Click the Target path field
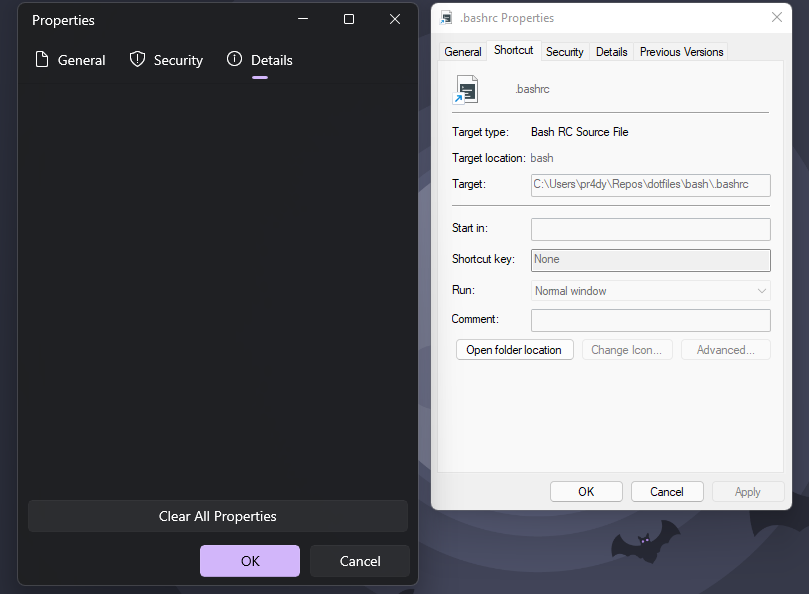This screenshot has height=594, width=809. pyautogui.click(x=651, y=185)
